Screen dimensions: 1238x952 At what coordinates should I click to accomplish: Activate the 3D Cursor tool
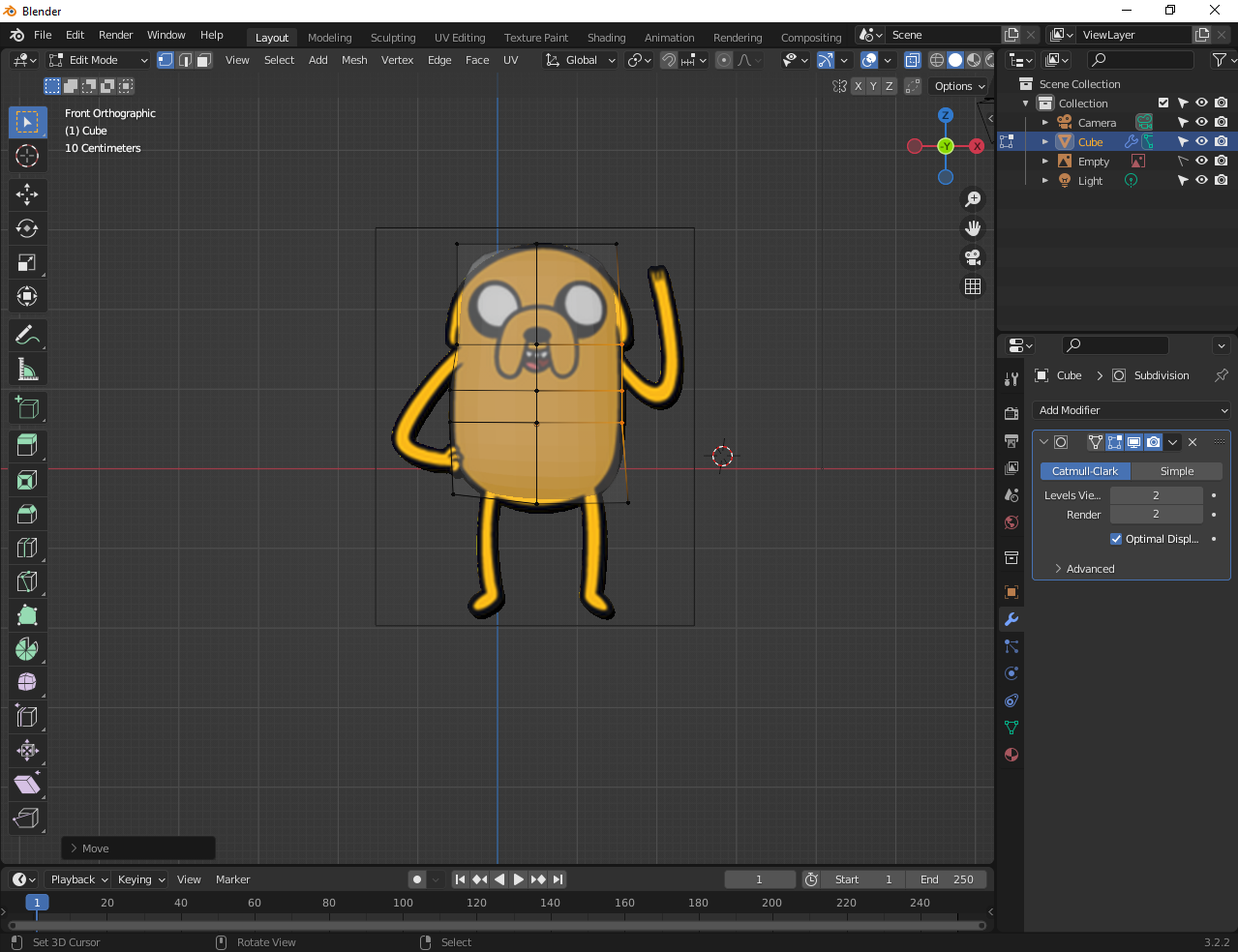(x=27, y=156)
